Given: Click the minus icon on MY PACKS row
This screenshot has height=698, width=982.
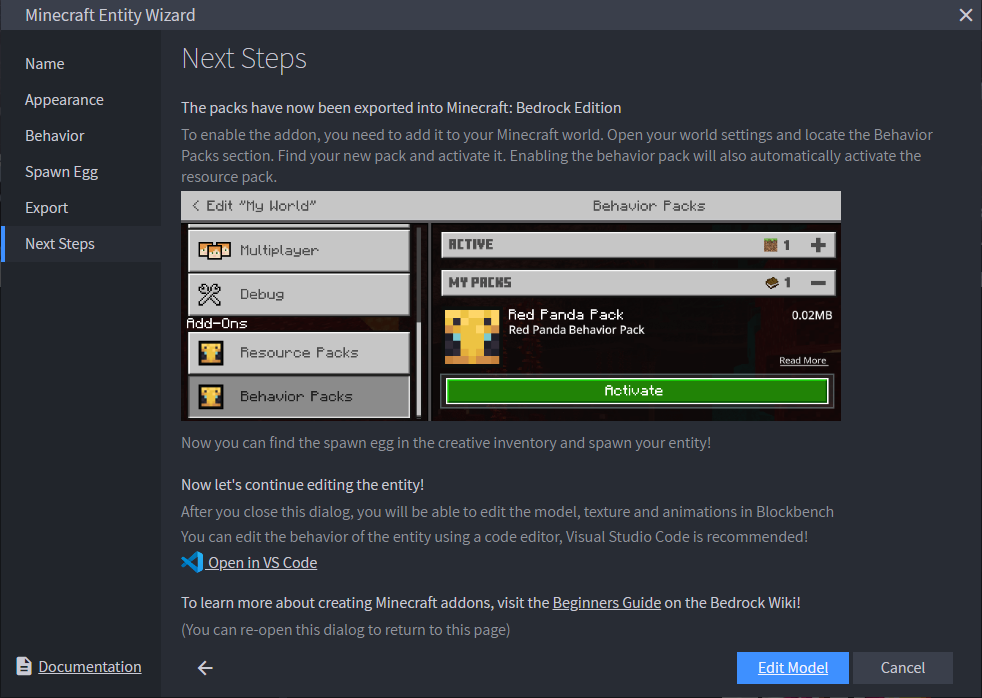Looking at the screenshot, I should click(818, 283).
